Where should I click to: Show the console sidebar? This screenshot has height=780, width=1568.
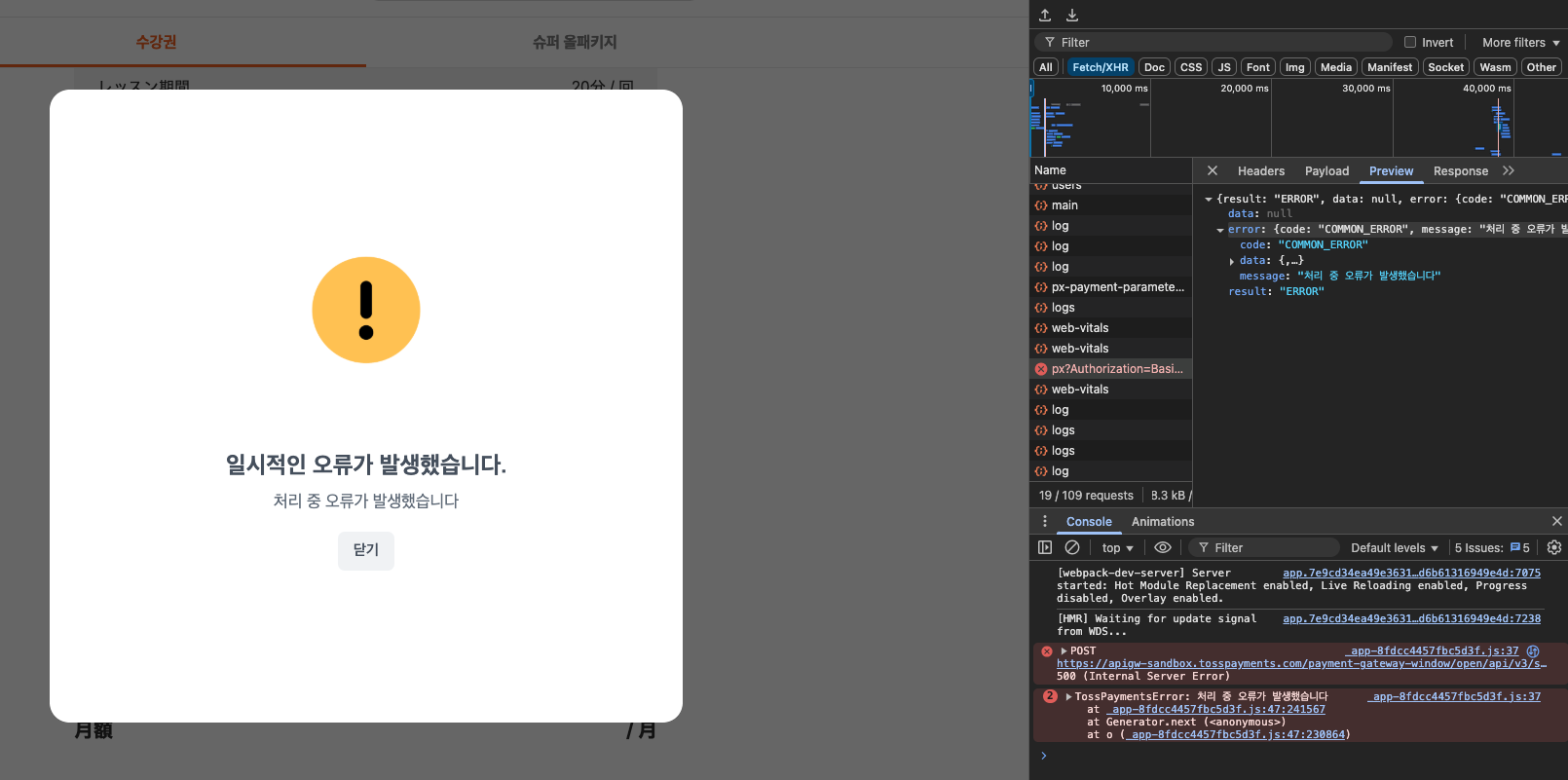pyautogui.click(x=1045, y=547)
